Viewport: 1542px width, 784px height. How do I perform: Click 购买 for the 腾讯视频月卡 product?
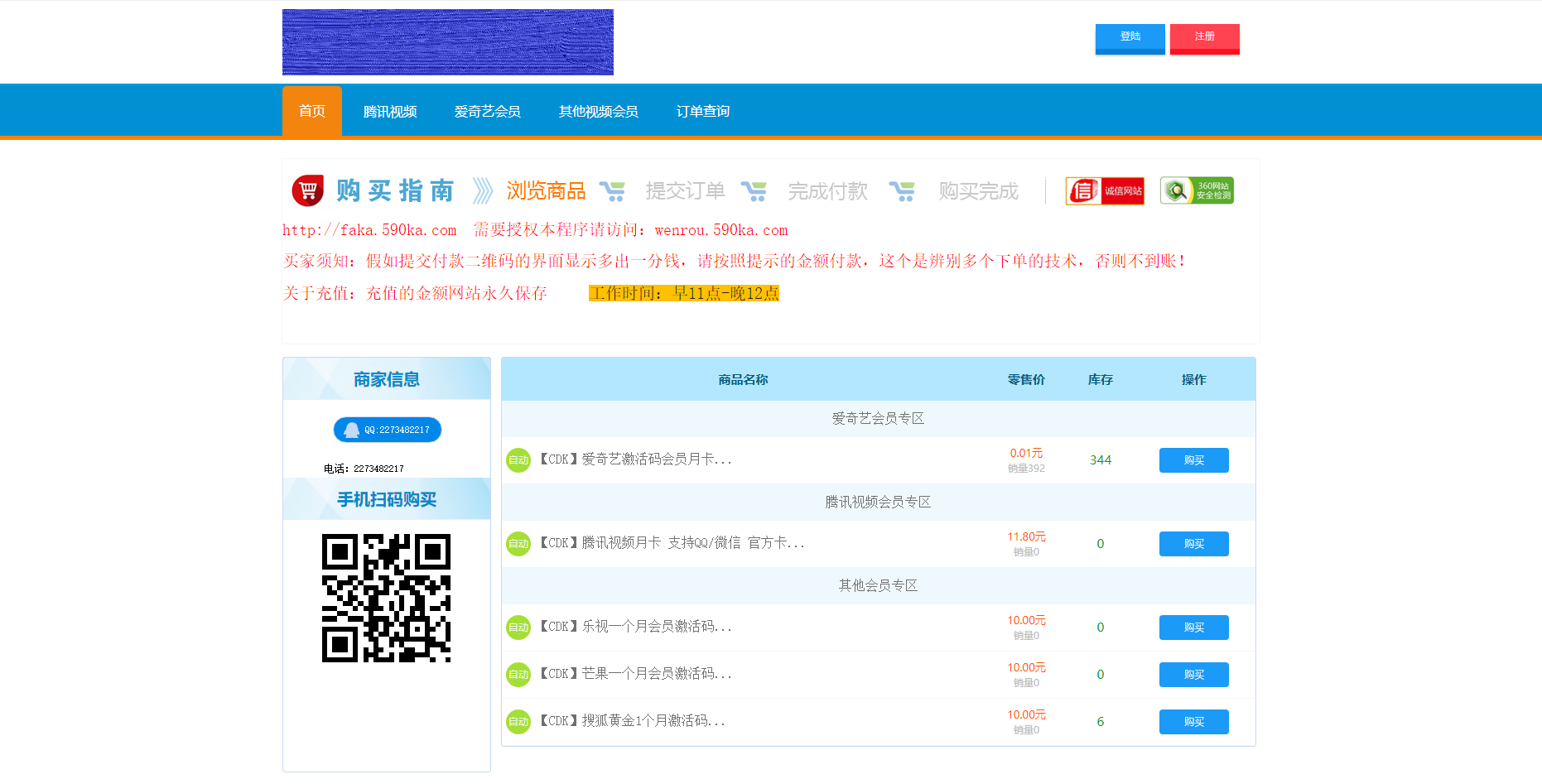click(1193, 543)
